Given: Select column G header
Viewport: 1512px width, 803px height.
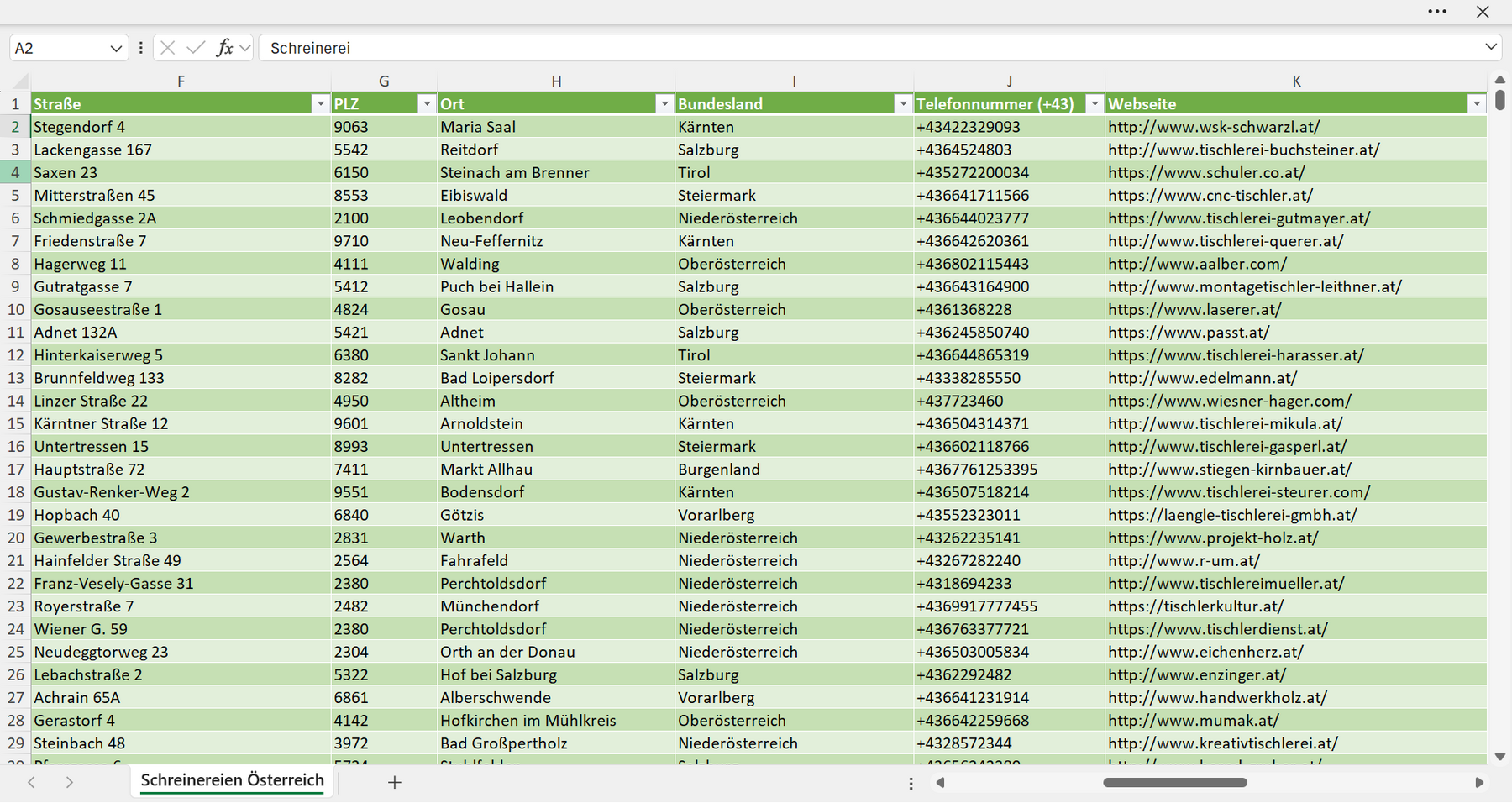Looking at the screenshot, I should pyautogui.click(x=384, y=81).
